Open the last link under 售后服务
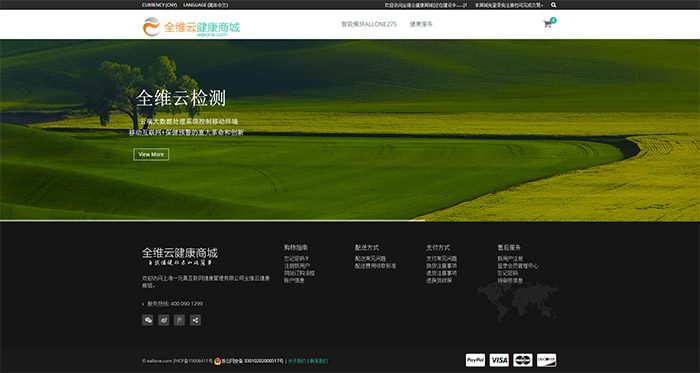The height and width of the screenshot is (373, 700). click(510, 280)
